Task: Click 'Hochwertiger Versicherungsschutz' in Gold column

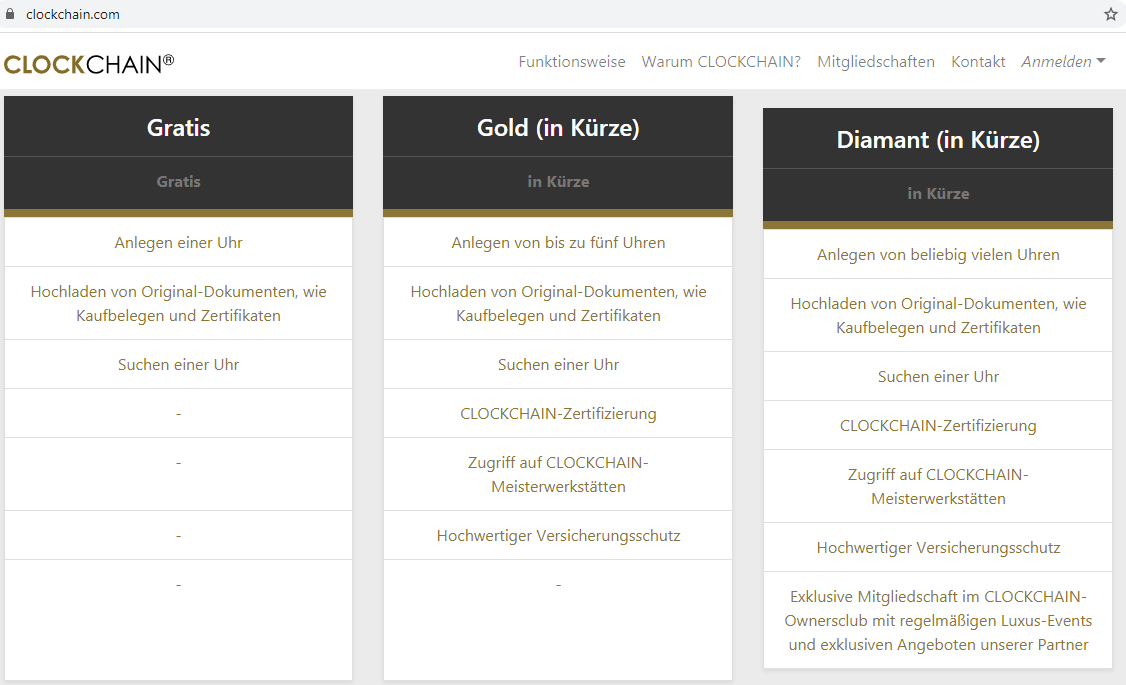Action: click(558, 535)
